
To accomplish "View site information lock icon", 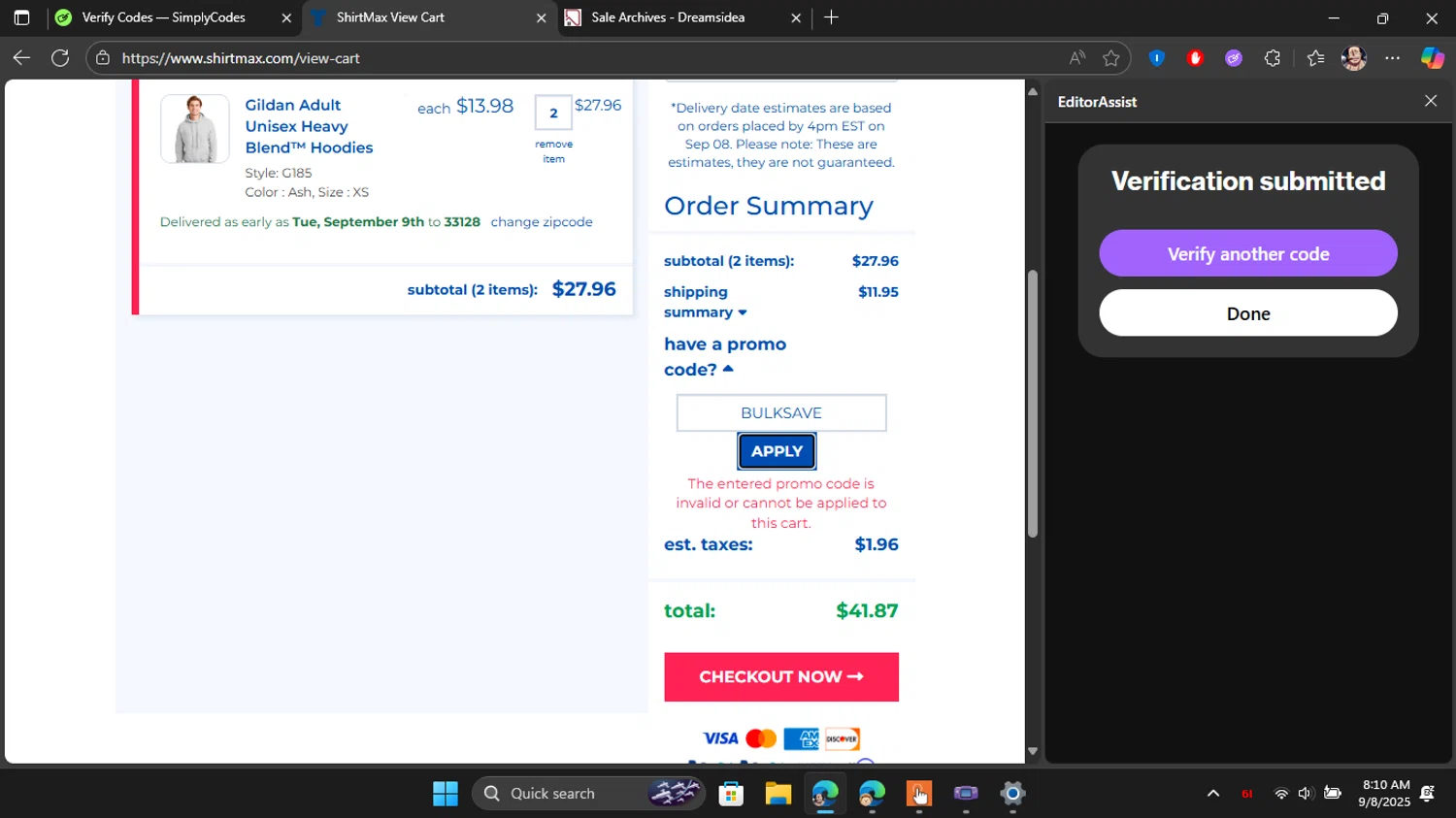I will (103, 58).
